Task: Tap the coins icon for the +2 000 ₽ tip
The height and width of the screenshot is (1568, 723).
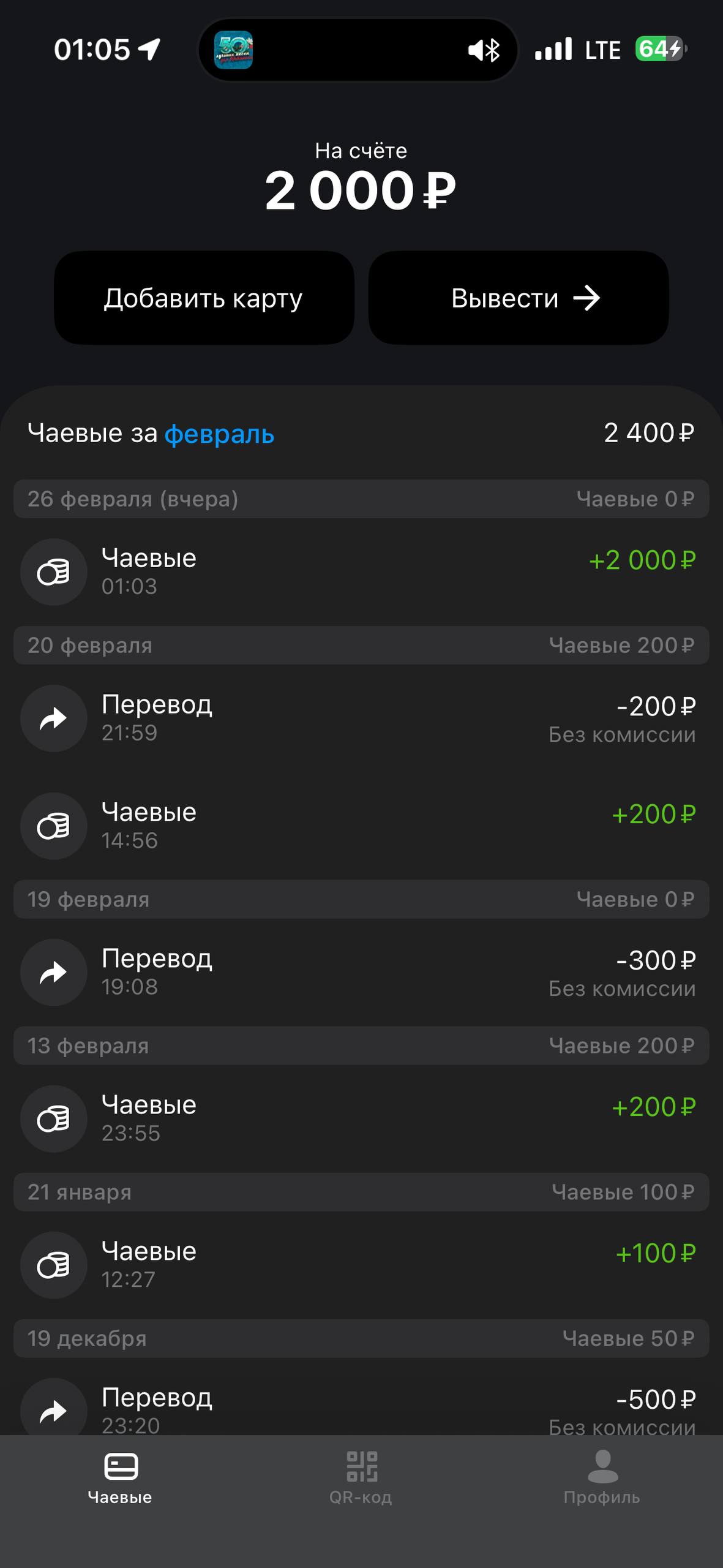Action: point(54,573)
